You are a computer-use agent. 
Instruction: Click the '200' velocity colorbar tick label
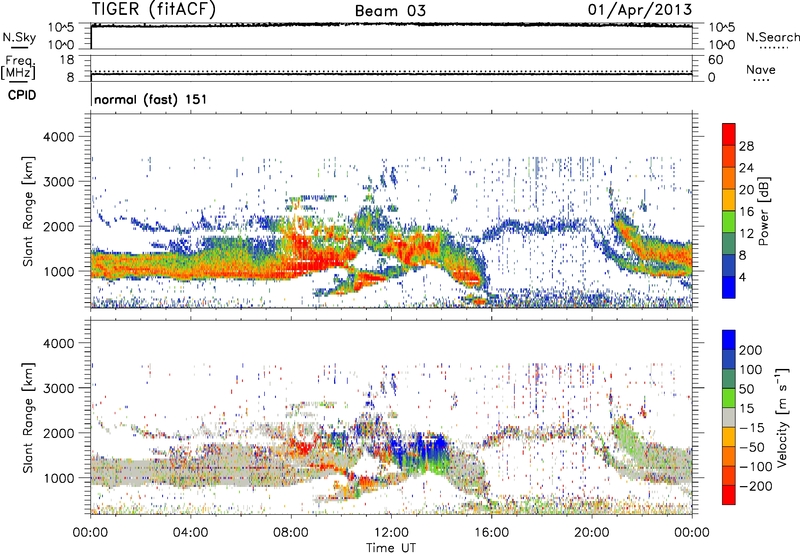751,350
